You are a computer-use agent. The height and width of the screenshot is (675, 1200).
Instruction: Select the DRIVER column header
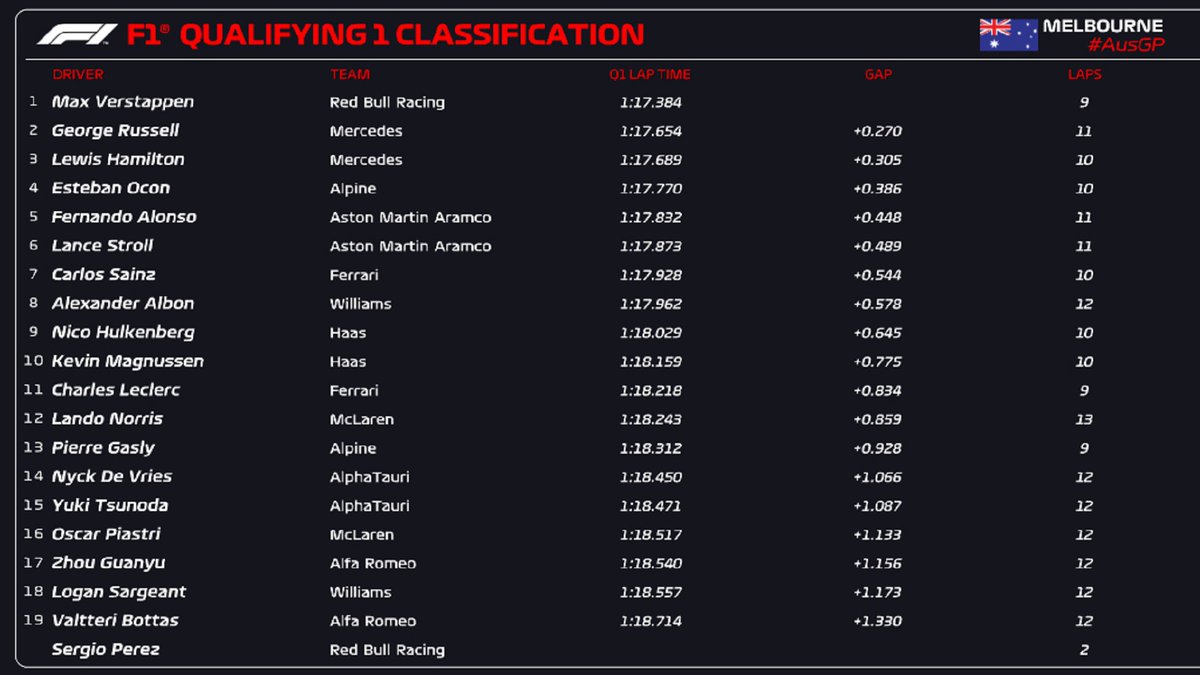pyautogui.click(x=78, y=74)
